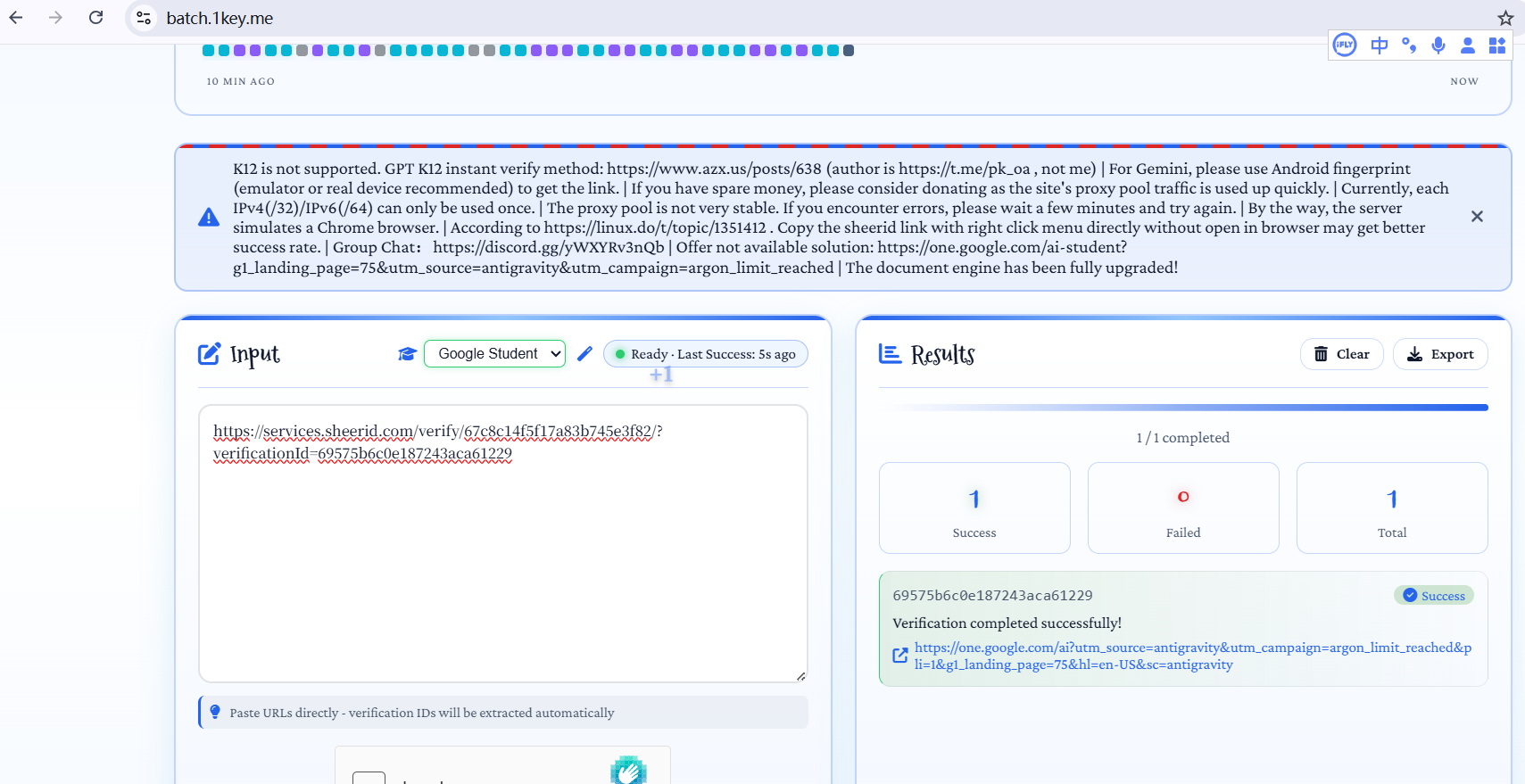The height and width of the screenshot is (784, 1525).
Task: Open the iFLY toolbox grid icon
Action: (x=1497, y=45)
